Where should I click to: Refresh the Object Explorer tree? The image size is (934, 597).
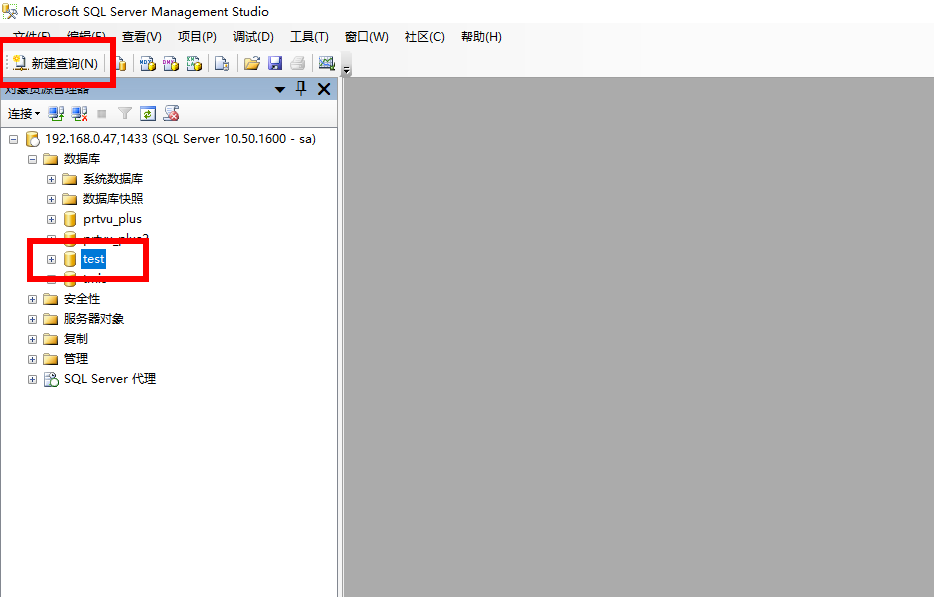click(x=148, y=113)
